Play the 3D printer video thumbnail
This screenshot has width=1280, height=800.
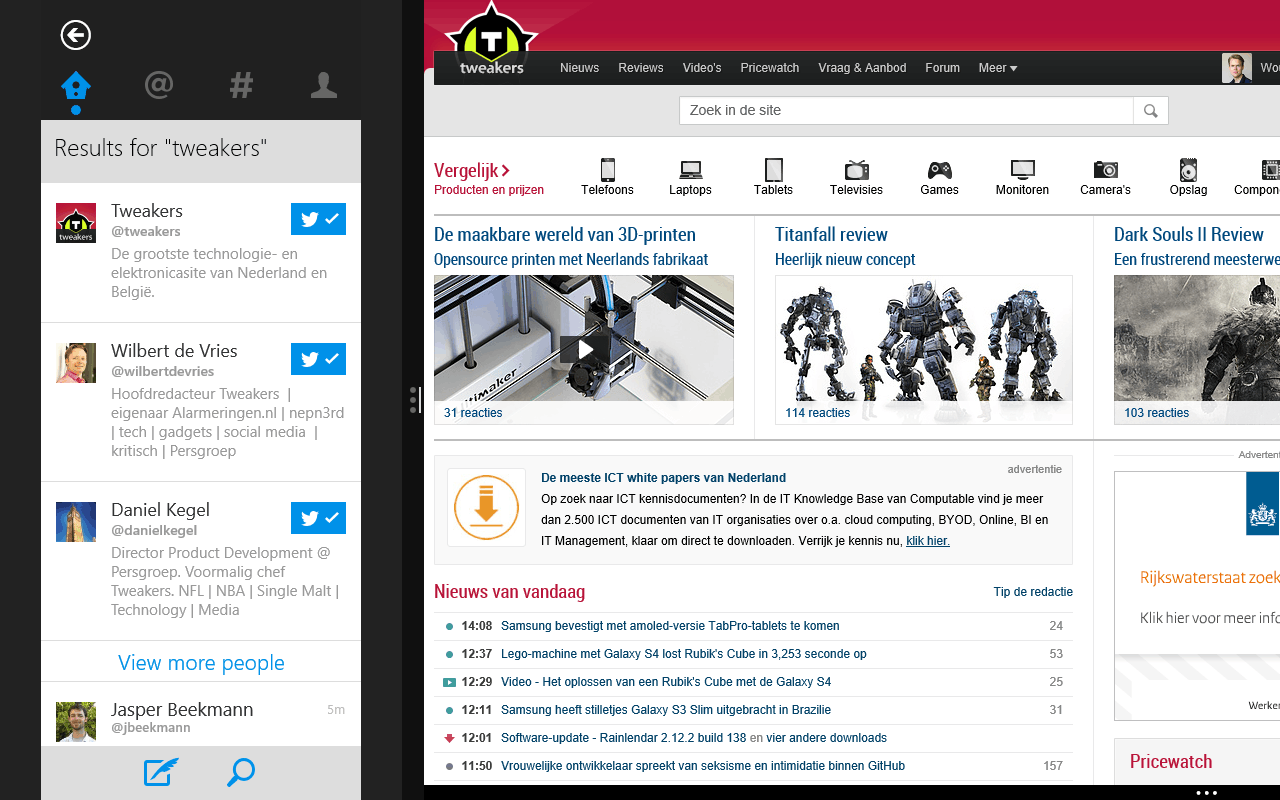click(x=584, y=348)
